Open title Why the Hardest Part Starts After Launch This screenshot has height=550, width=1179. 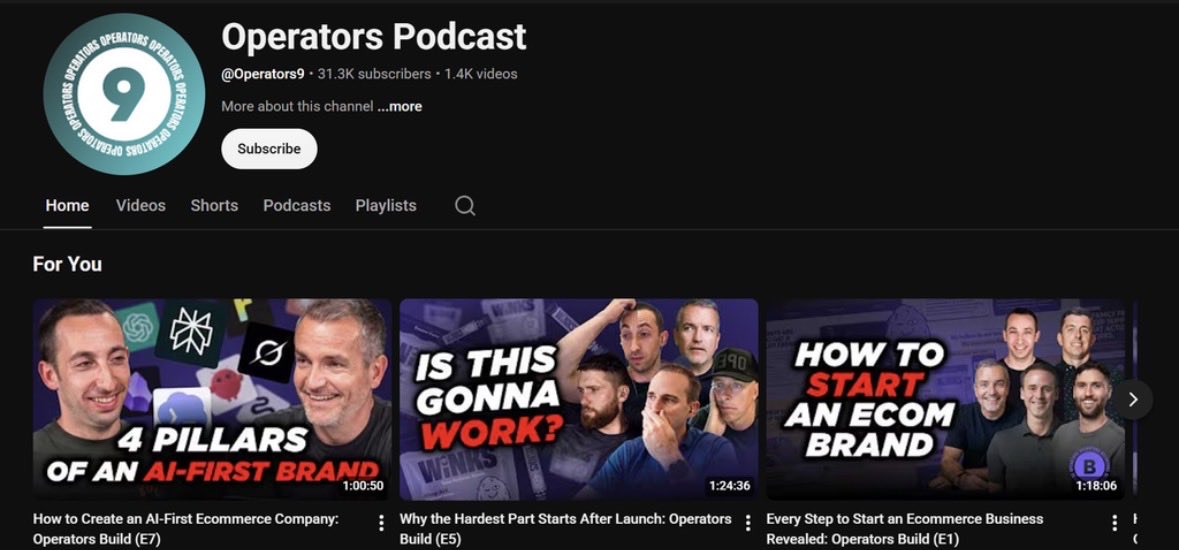565,529
